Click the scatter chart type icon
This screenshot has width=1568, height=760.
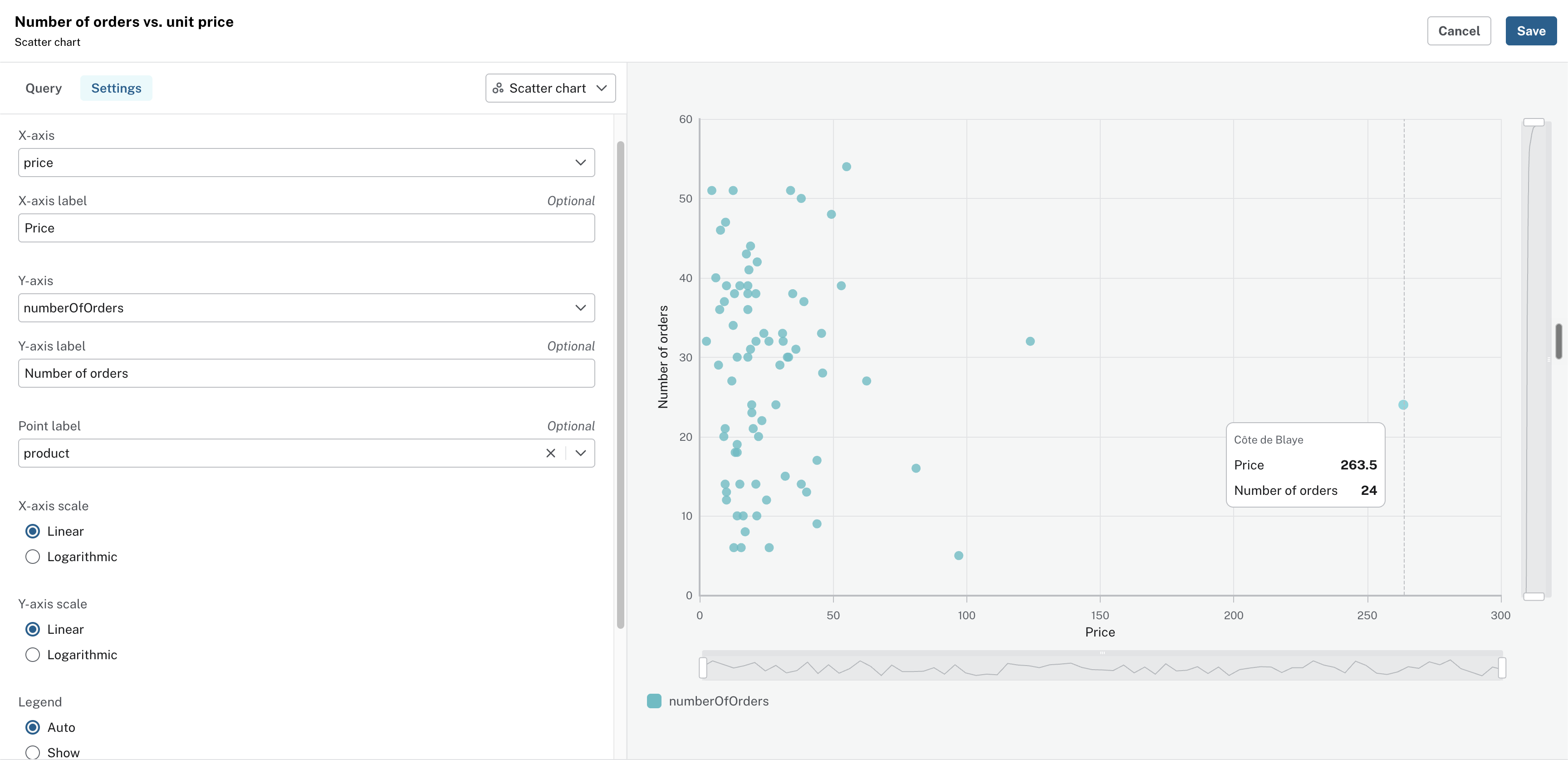(498, 88)
